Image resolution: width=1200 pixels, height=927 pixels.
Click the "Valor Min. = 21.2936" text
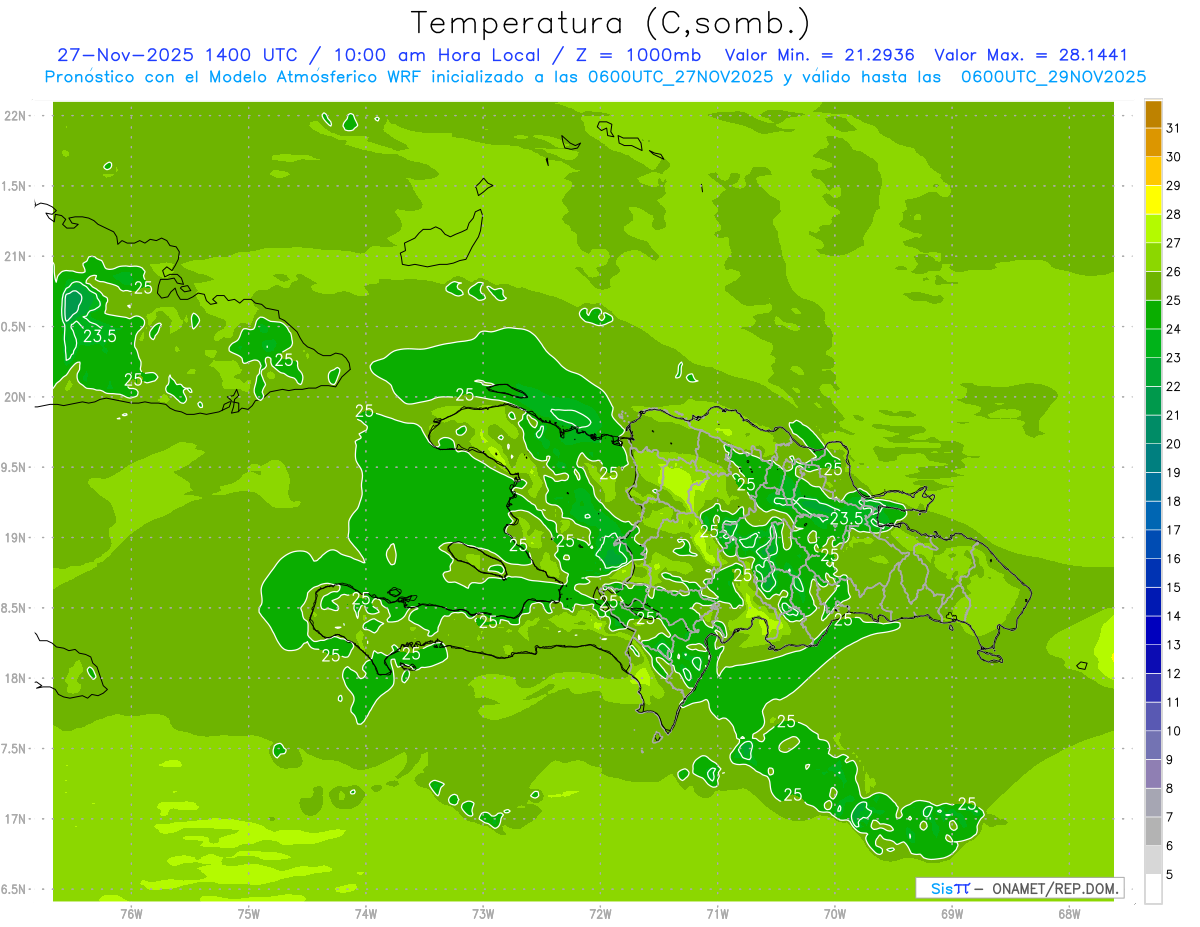click(819, 55)
